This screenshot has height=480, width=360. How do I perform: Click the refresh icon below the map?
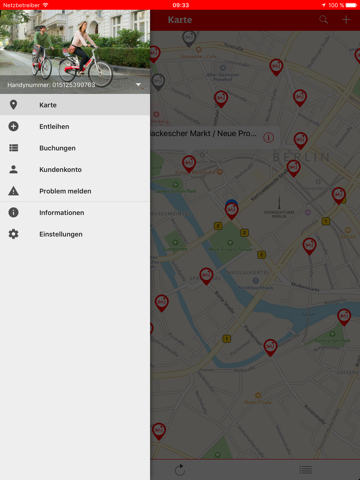click(x=180, y=470)
